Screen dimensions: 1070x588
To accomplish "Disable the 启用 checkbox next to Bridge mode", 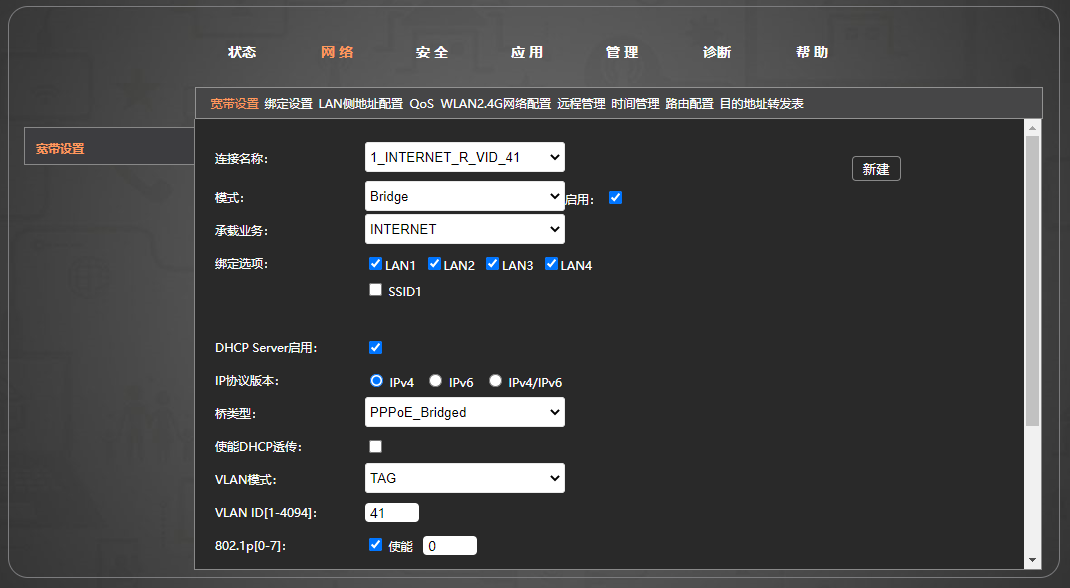I will pyautogui.click(x=615, y=197).
